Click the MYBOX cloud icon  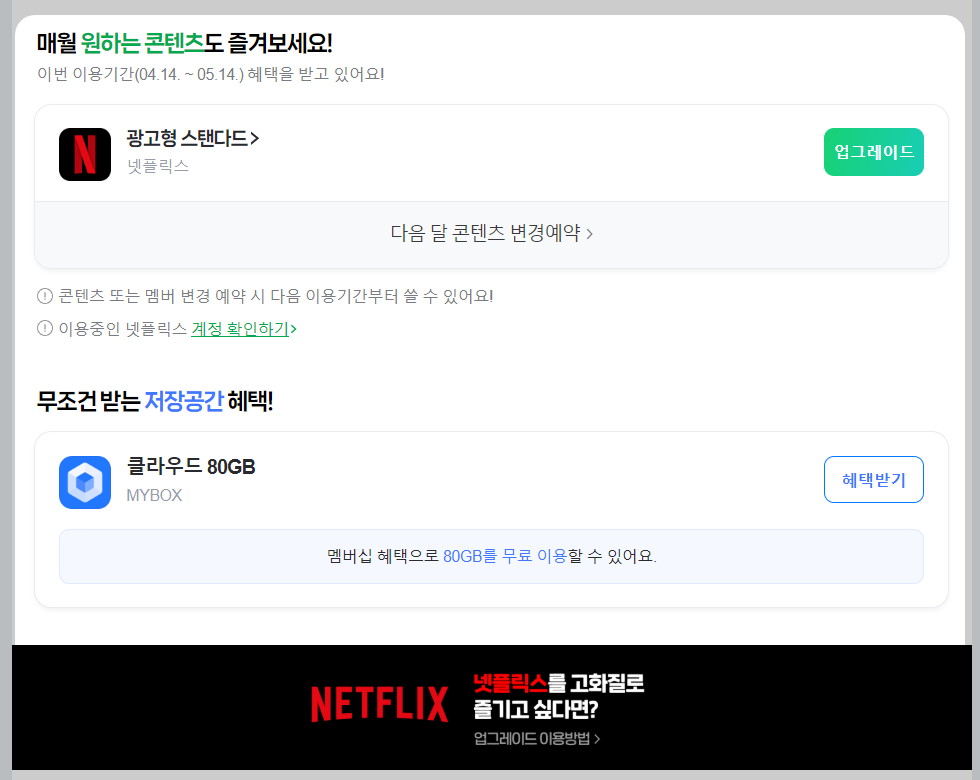(x=85, y=482)
